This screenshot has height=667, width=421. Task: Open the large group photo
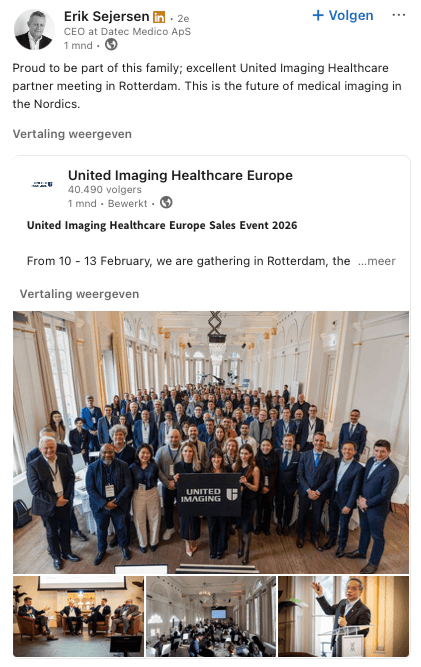(211, 442)
